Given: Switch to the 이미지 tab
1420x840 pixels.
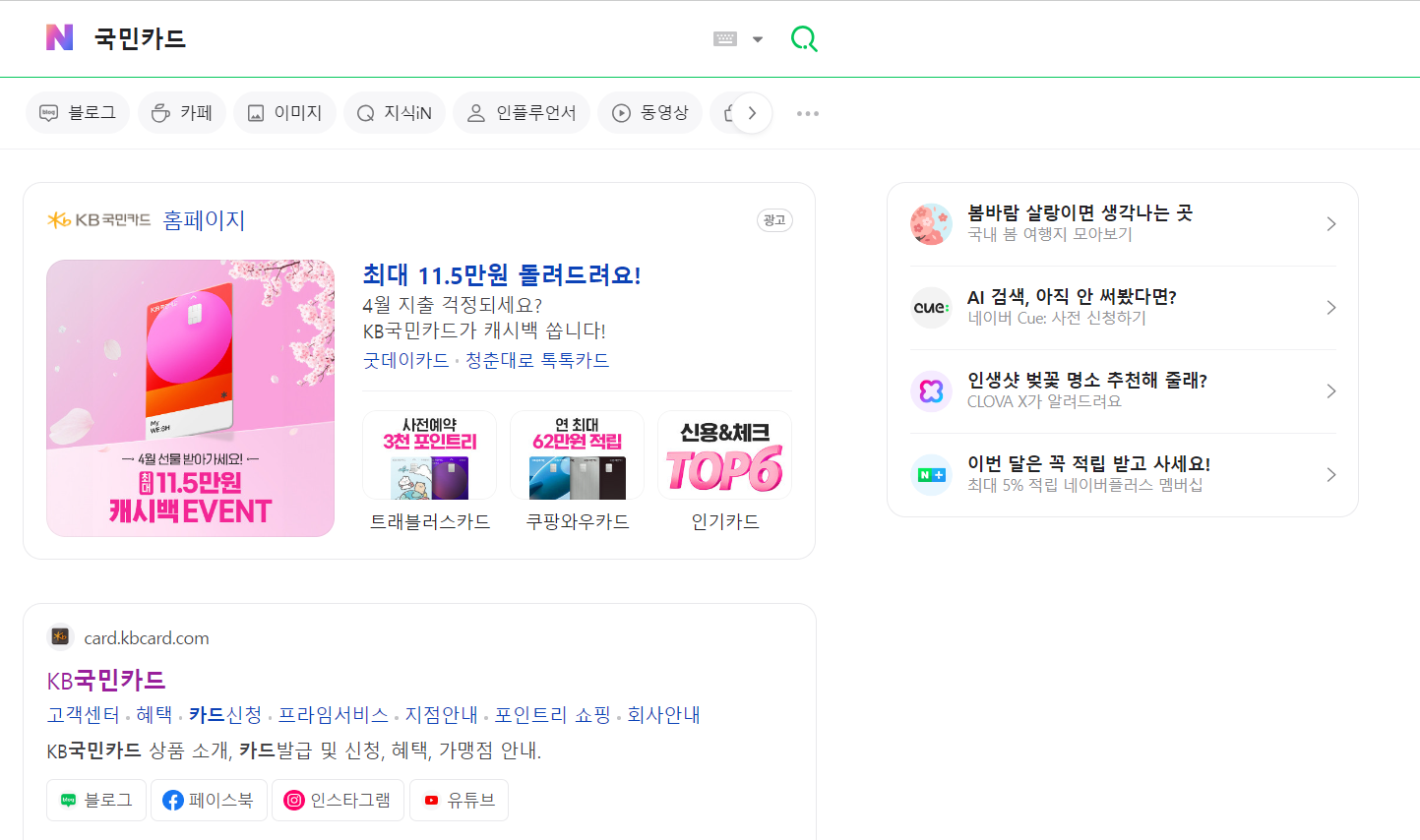Looking at the screenshot, I should (284, 113).
